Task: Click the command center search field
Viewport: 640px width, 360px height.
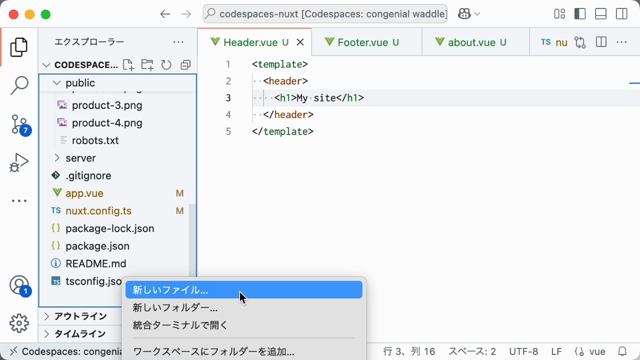Action: coord(325,14)
